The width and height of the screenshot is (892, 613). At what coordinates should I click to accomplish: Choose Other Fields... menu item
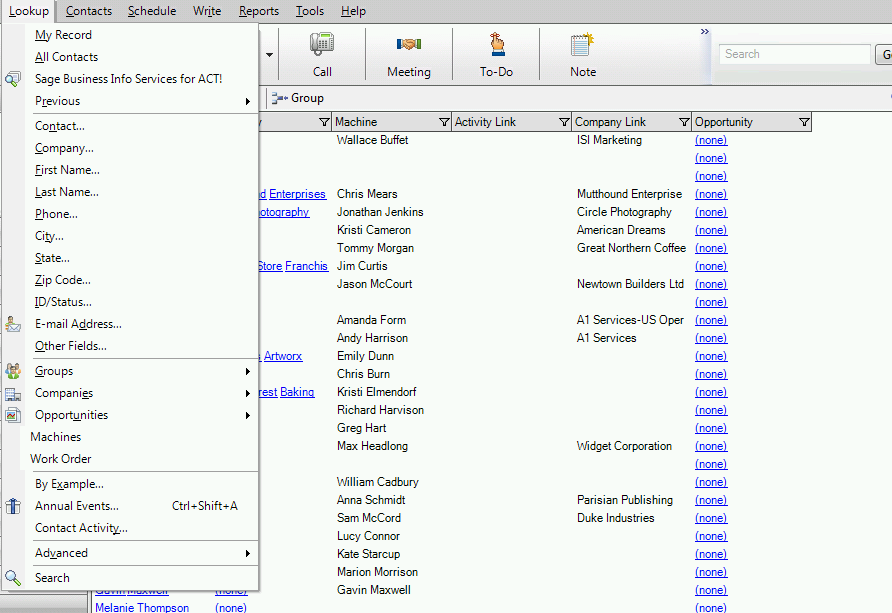(x=71, y=346)
